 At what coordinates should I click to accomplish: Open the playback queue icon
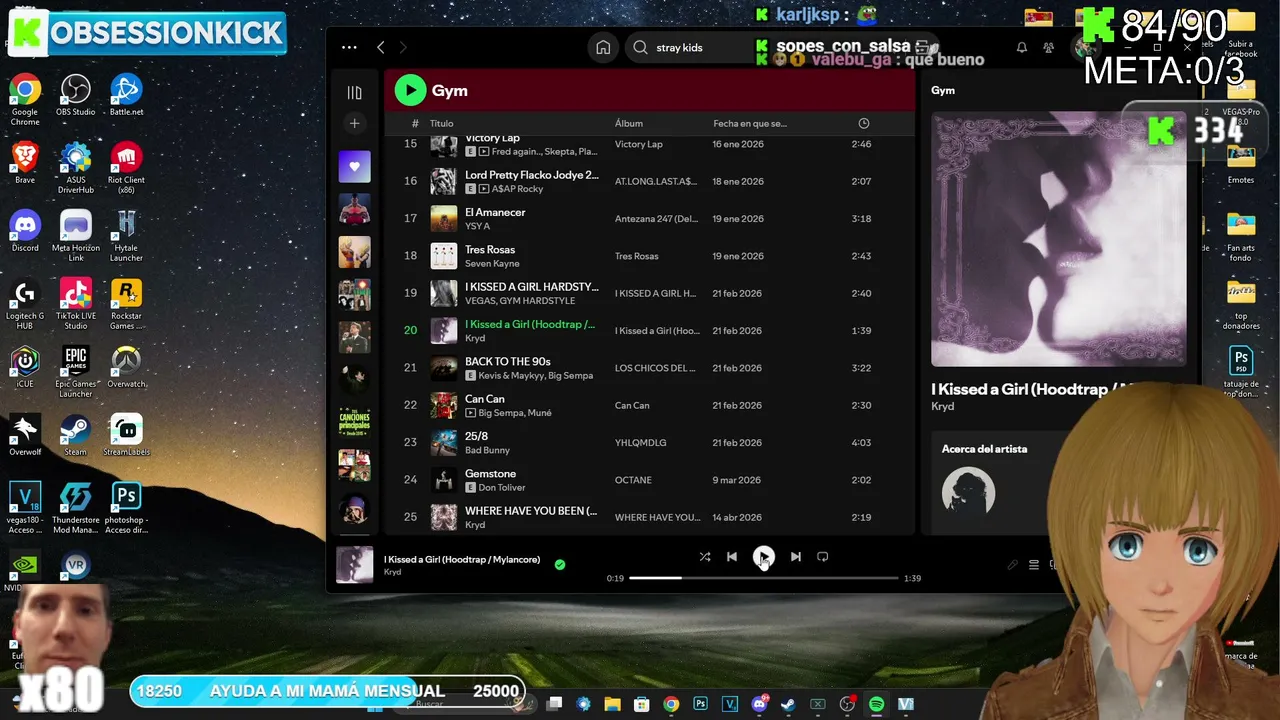[x=1034, y=565]
